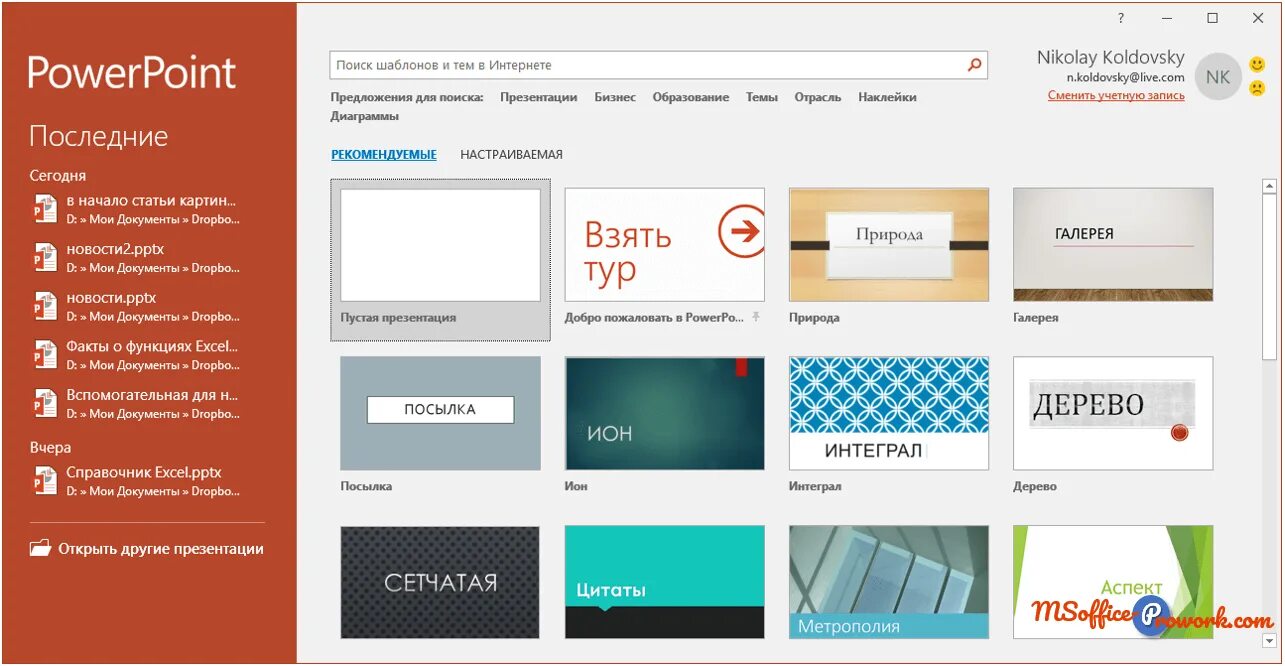Viewport: 1285px width, 666px height.
Task: Click file icon beside Справочник Excel.pptx
Action: [45, 481]
